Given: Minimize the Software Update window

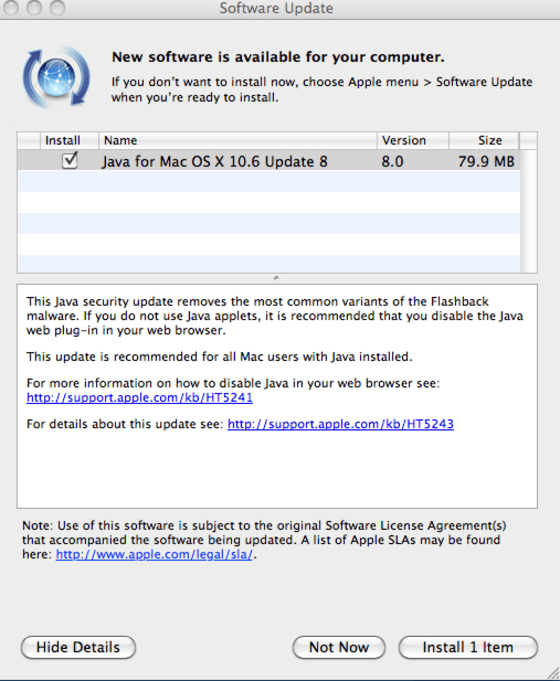Looking at the screenshot, I should coord(34,7).
